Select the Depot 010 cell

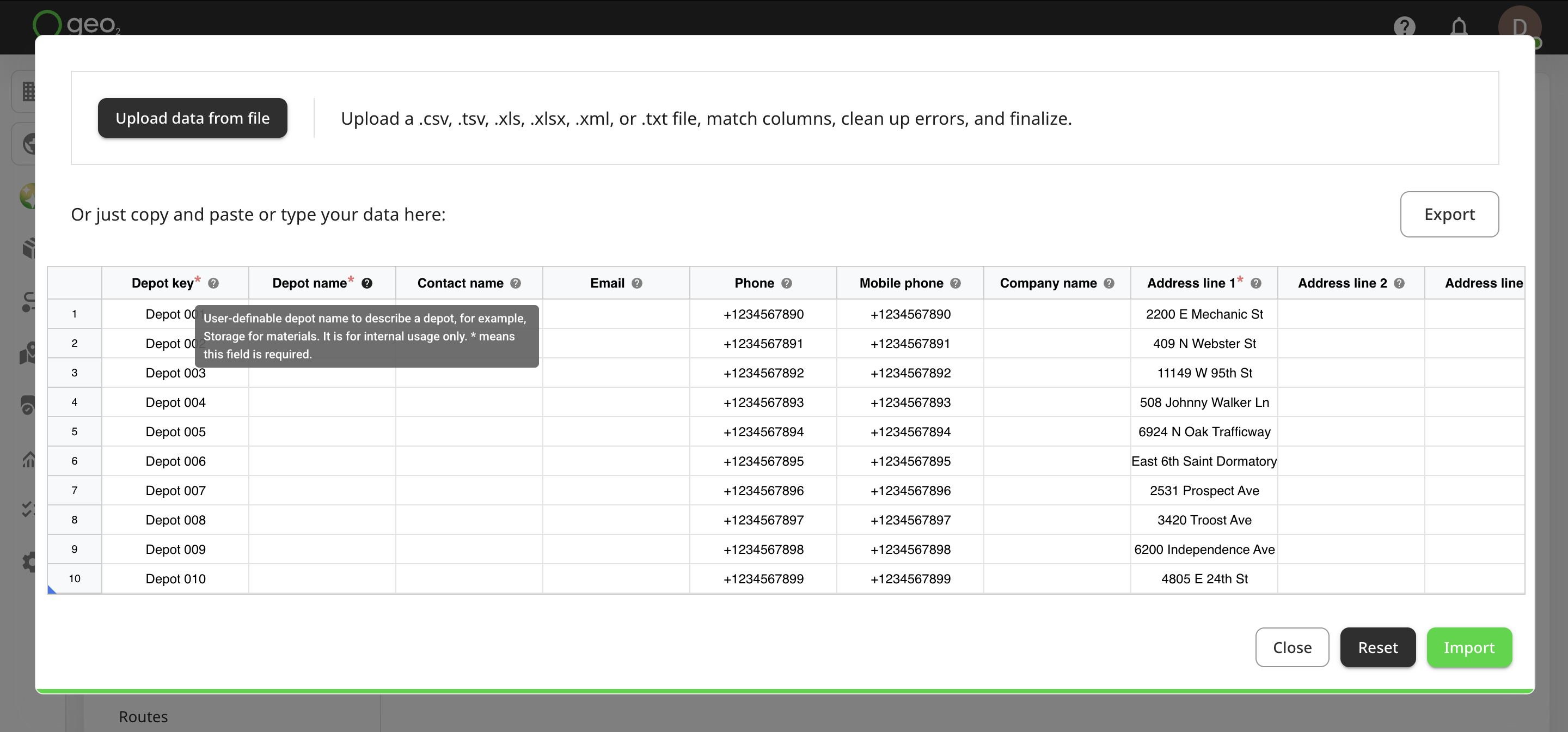click(175, 578)
